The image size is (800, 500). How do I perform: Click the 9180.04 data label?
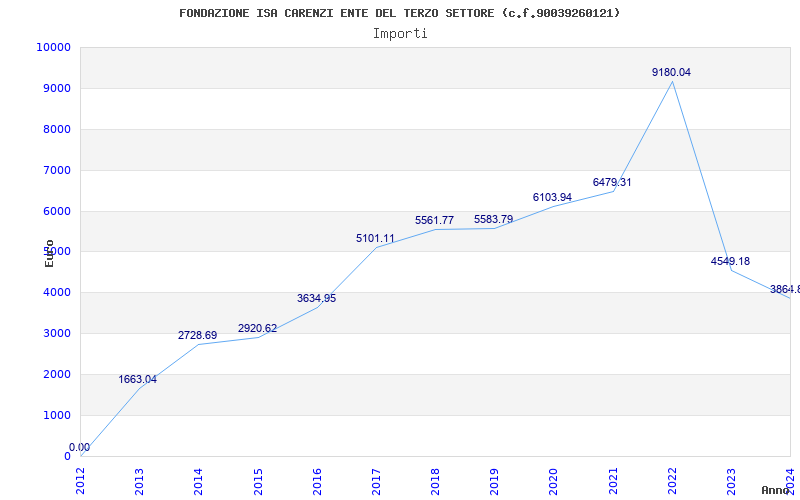pyautogui.click(x=671, y=72)
